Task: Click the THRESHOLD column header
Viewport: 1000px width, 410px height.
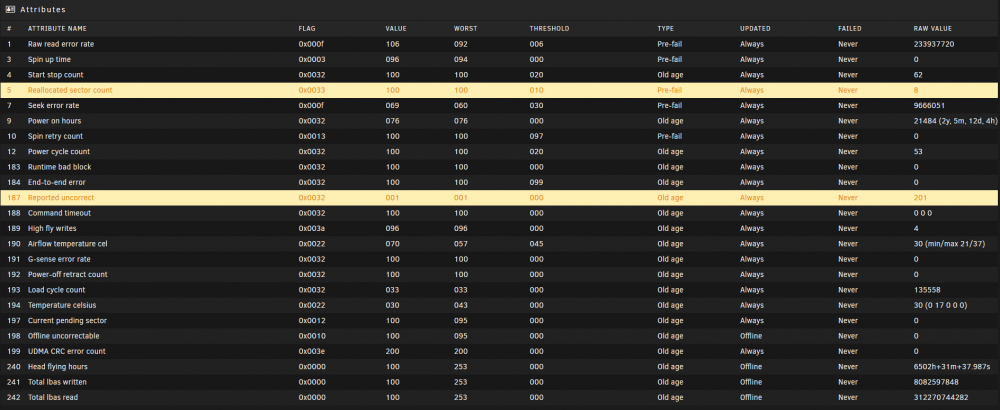Action: click(x=549, y=29)
